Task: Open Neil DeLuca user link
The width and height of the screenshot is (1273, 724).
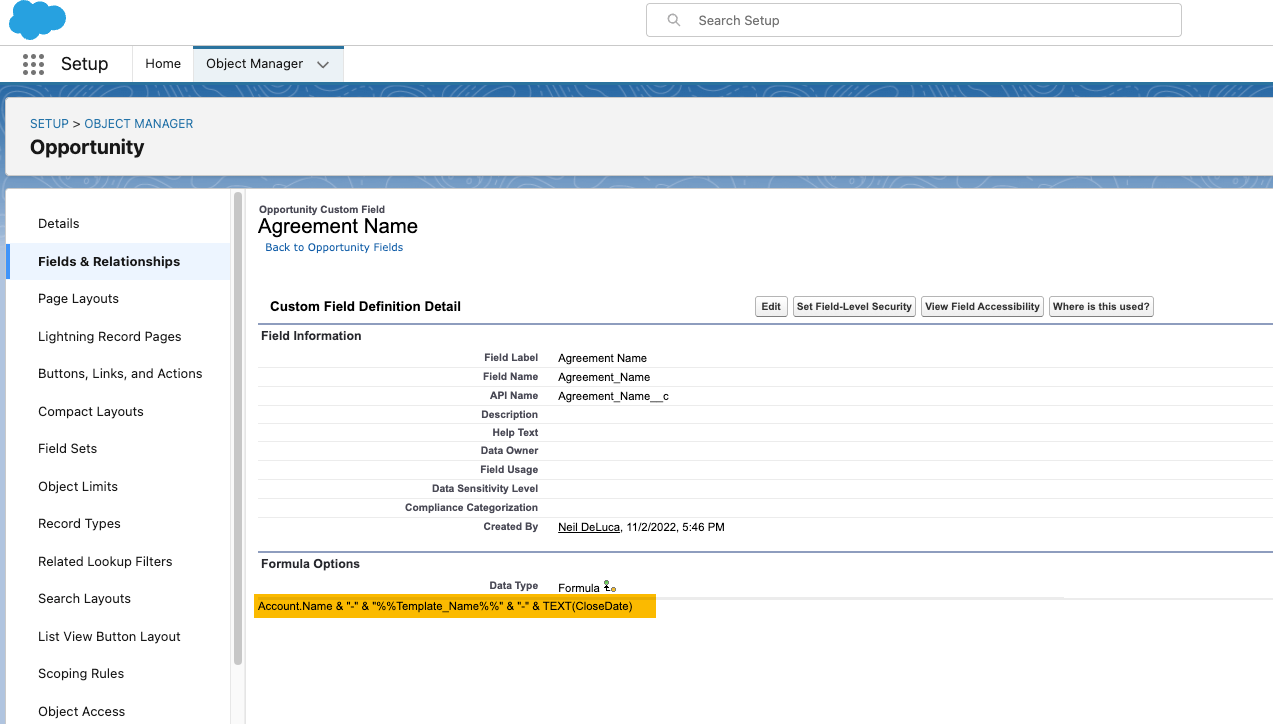Action: (x=589, y=527)
